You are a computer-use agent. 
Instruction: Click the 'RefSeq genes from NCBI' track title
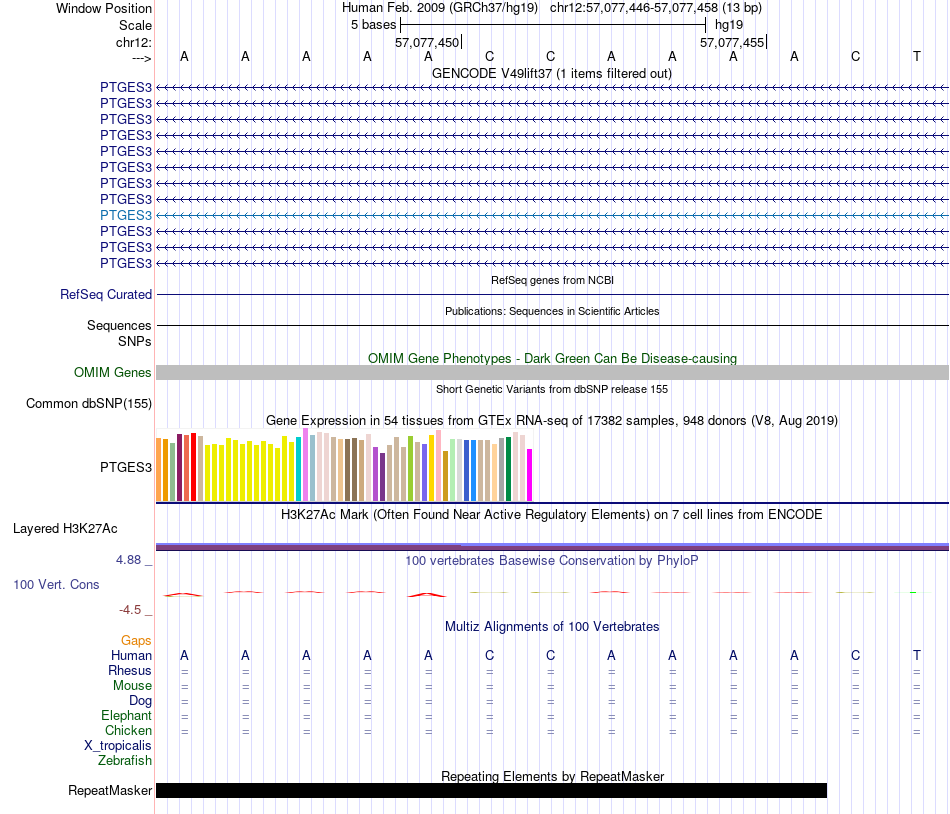(x=552, y=280)
